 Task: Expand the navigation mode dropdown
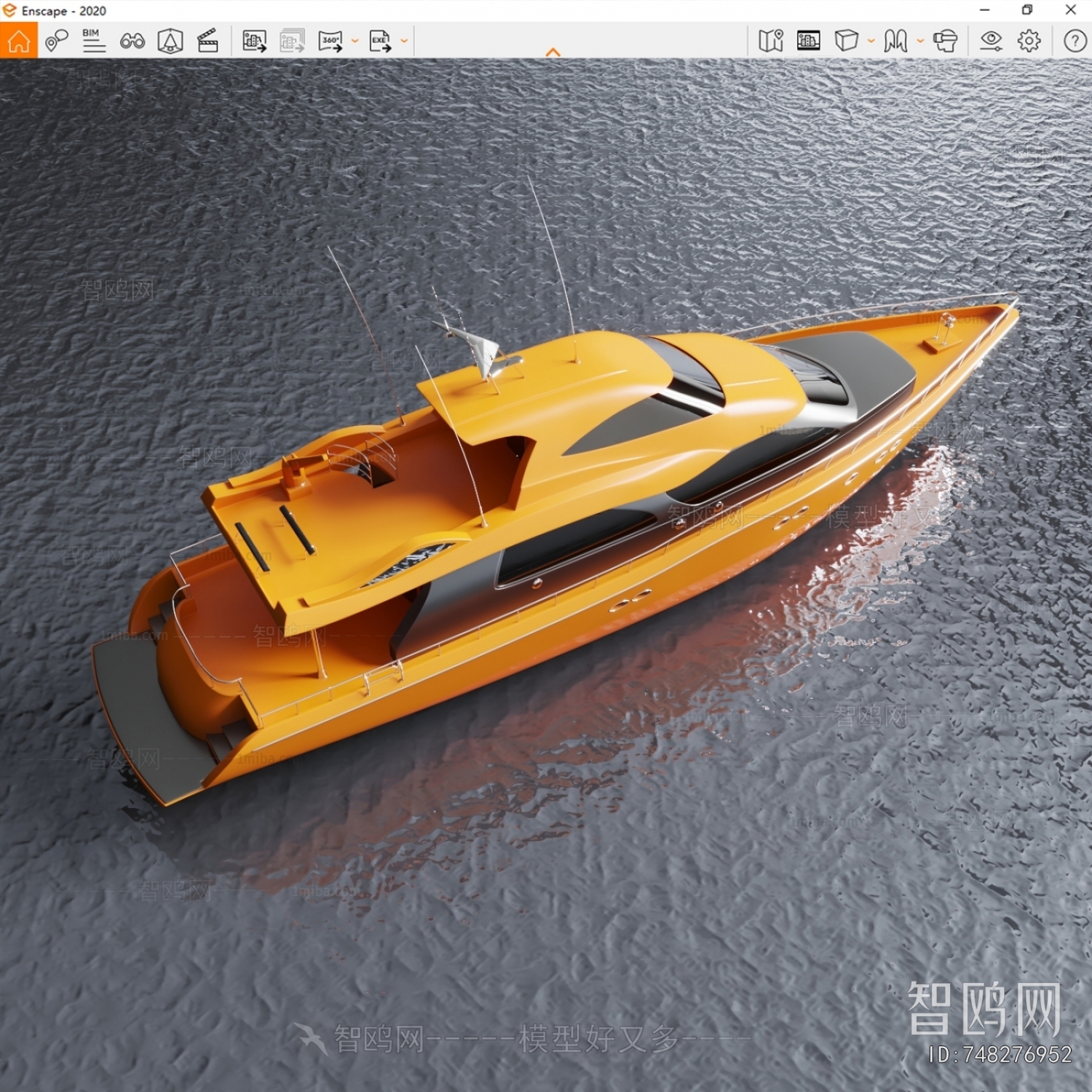(920, 41)
